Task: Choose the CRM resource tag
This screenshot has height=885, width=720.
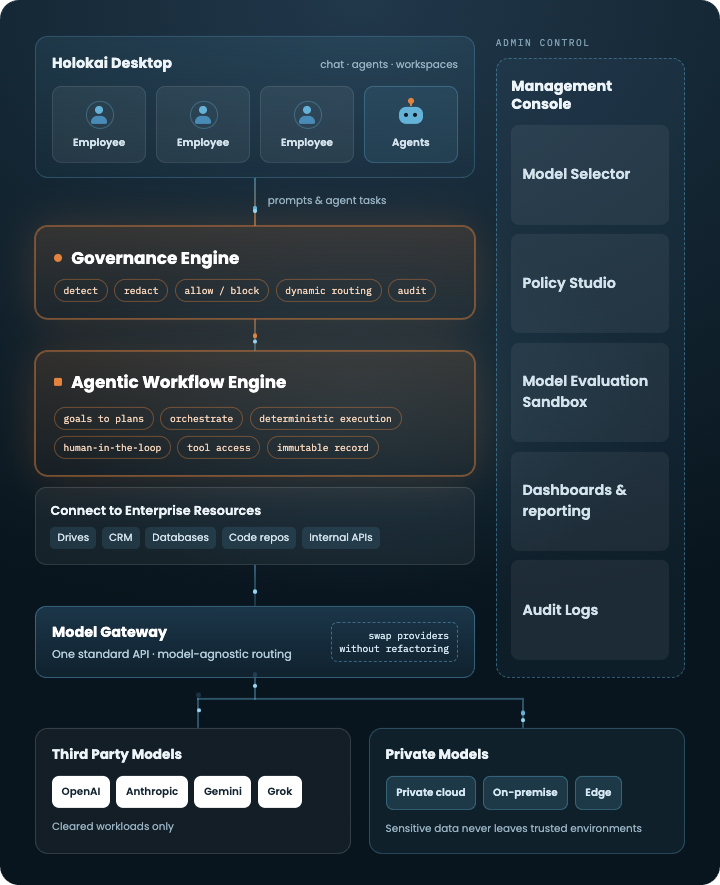Action: [x=121, y=537]
